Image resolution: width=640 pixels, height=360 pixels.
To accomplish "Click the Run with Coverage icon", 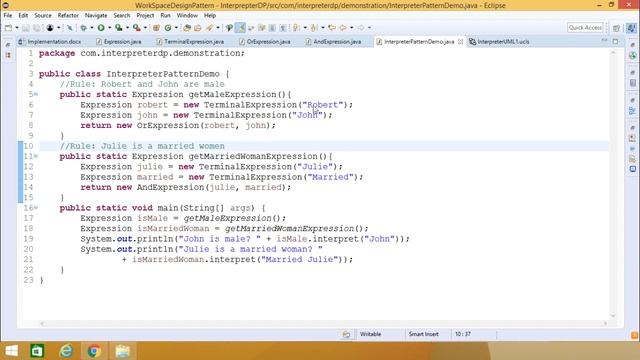I will 118,28.
